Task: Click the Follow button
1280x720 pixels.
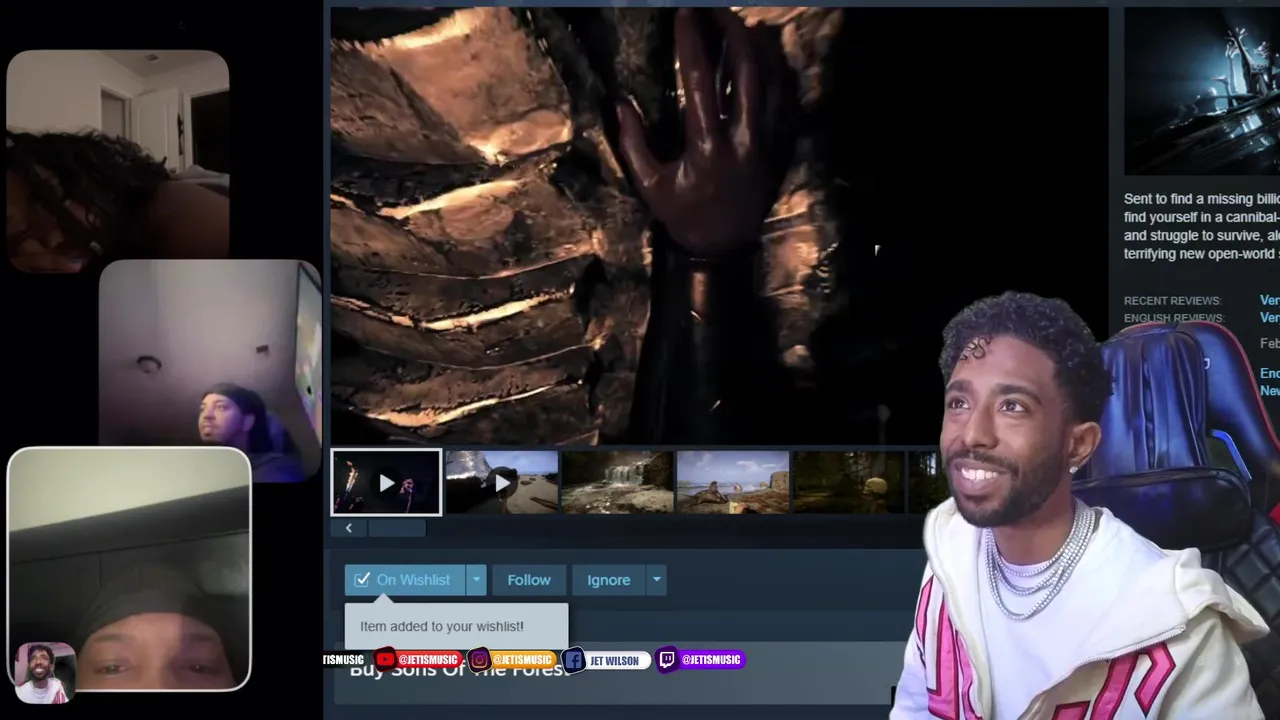Action: pos(529,580)
